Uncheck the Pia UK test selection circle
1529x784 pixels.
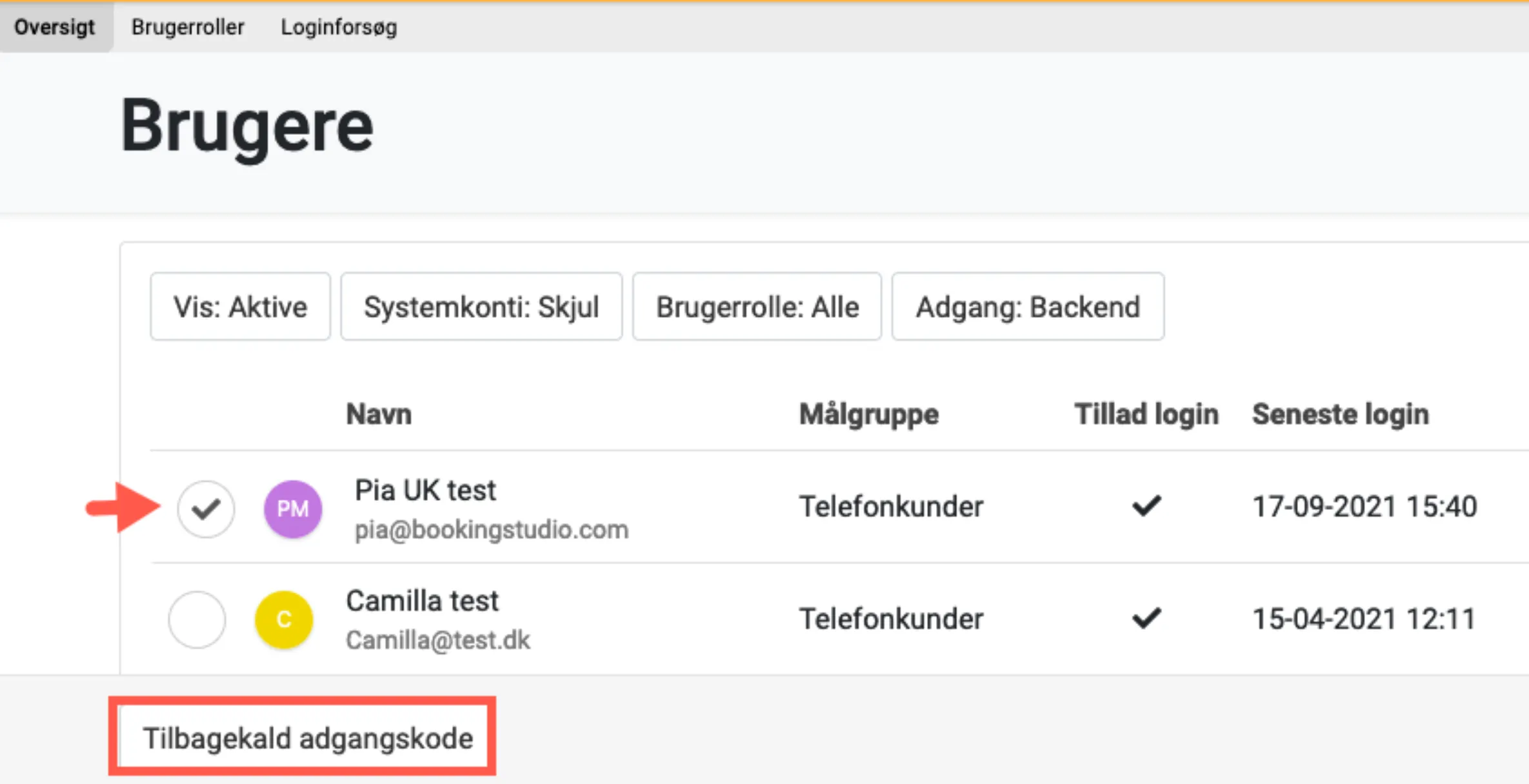[206, 509]
